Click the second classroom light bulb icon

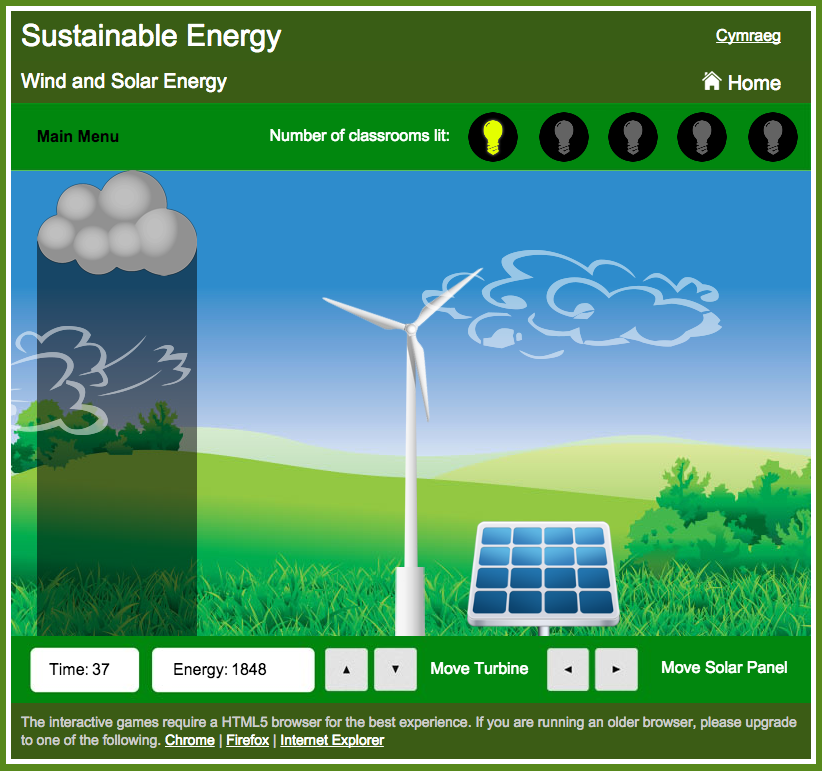click(564, 137)
